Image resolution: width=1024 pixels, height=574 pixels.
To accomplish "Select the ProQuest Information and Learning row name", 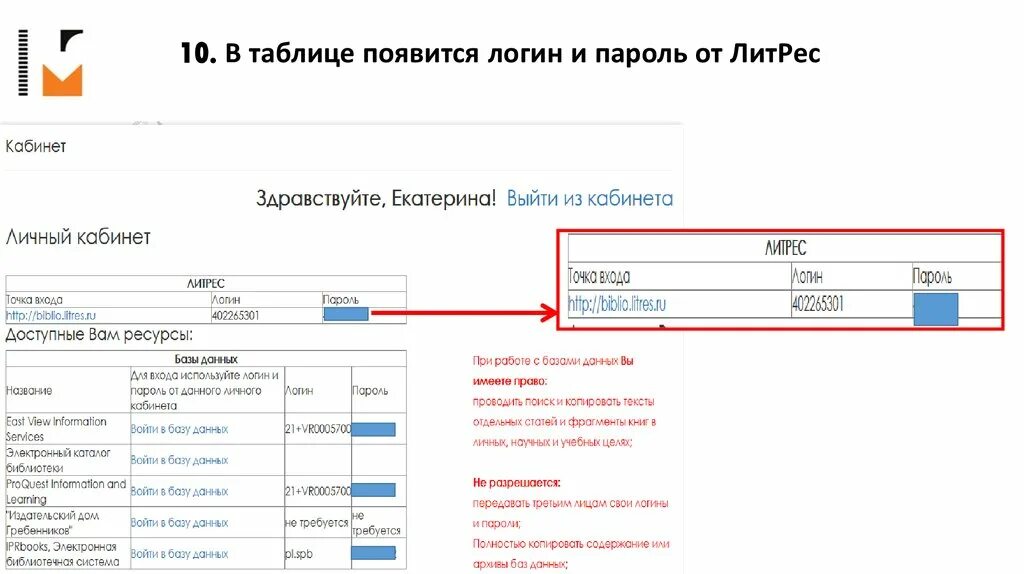I will click(x=66, y=492).
